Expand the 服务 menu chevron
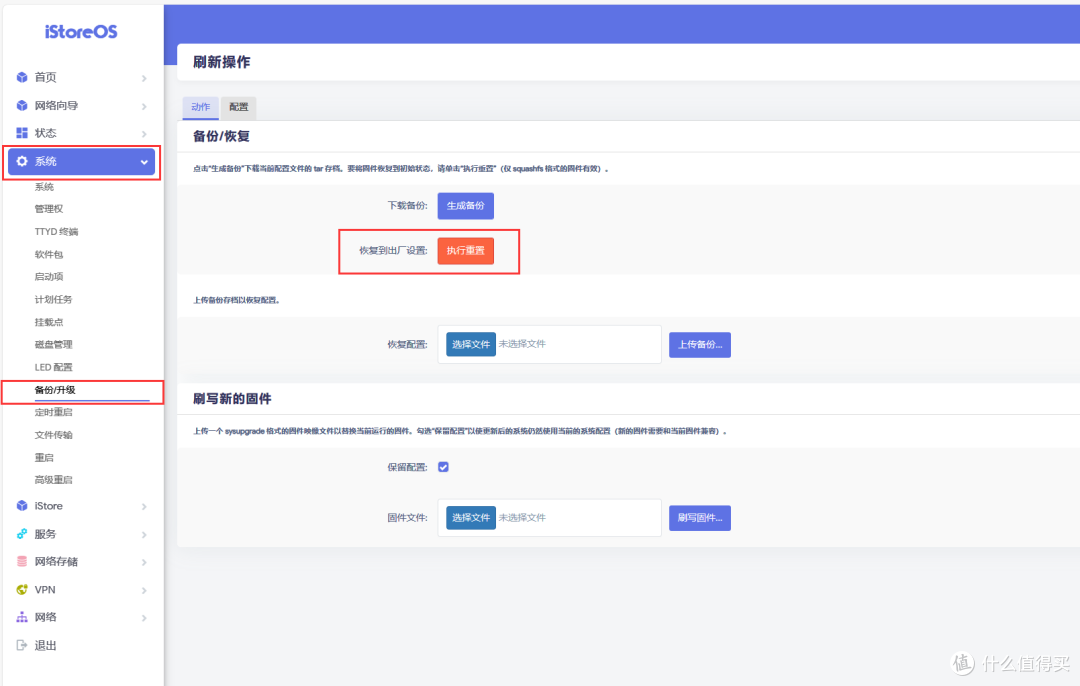The height and width of the screenshot is (686, 1080). (x=144, y=533)
